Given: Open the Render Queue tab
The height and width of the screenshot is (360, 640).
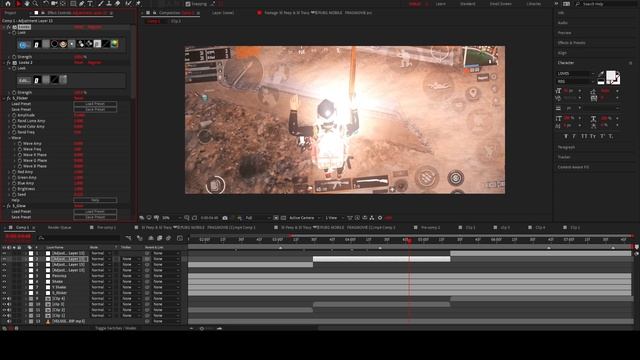Looking at the screenshot, I should click(x=60, y=227).
